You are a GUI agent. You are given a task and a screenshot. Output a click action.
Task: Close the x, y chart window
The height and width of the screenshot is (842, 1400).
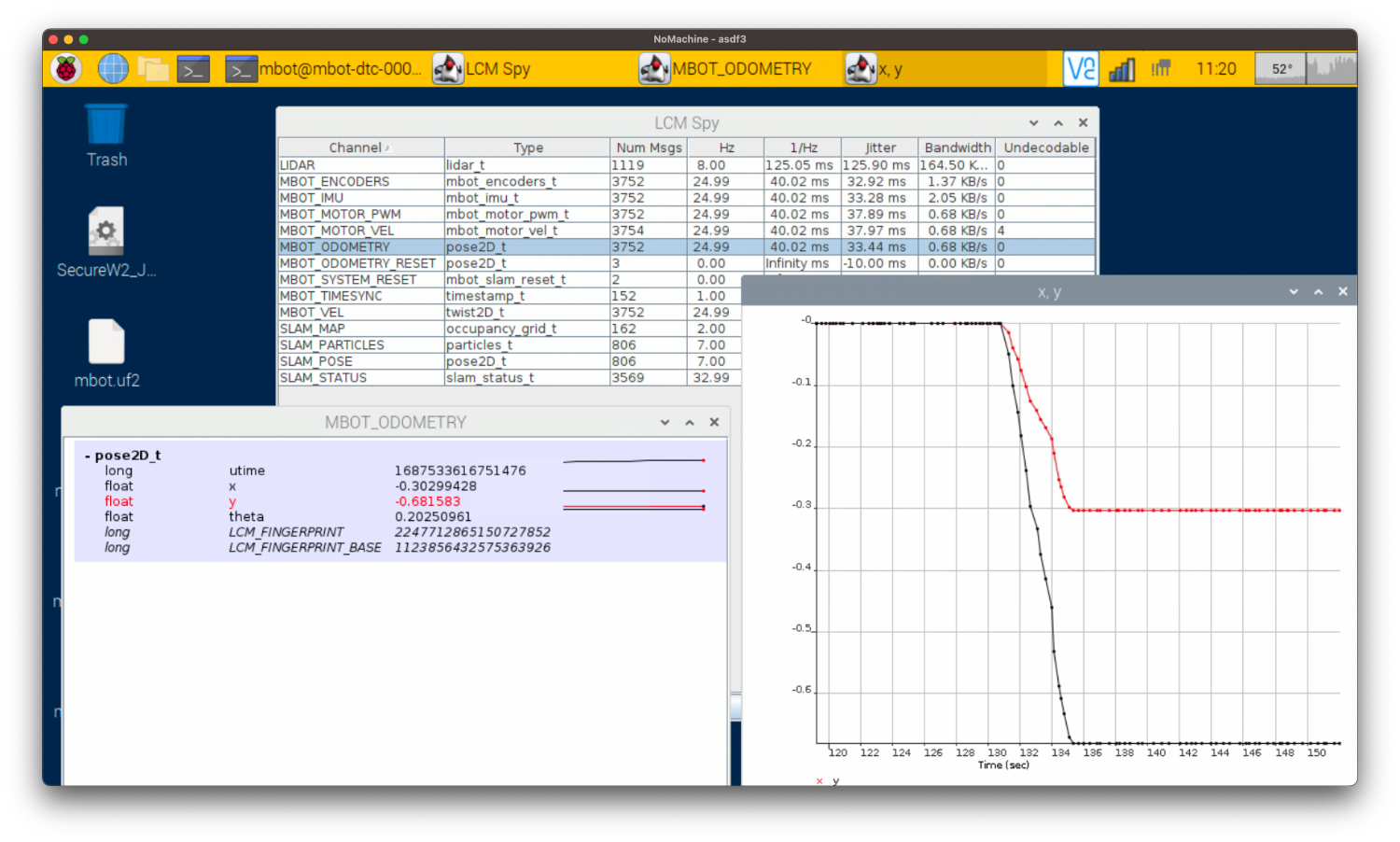tap(1343, 292)
